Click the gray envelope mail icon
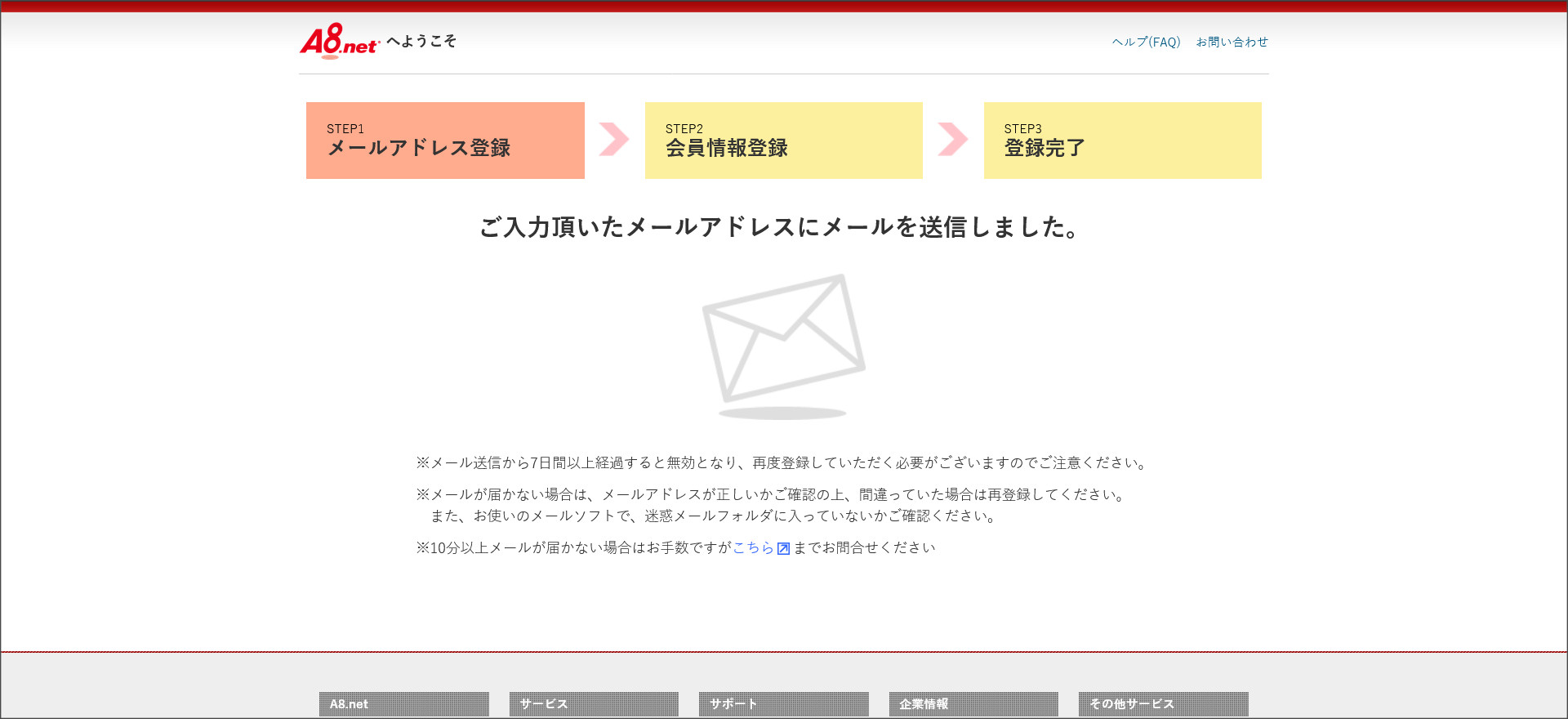 783,346
